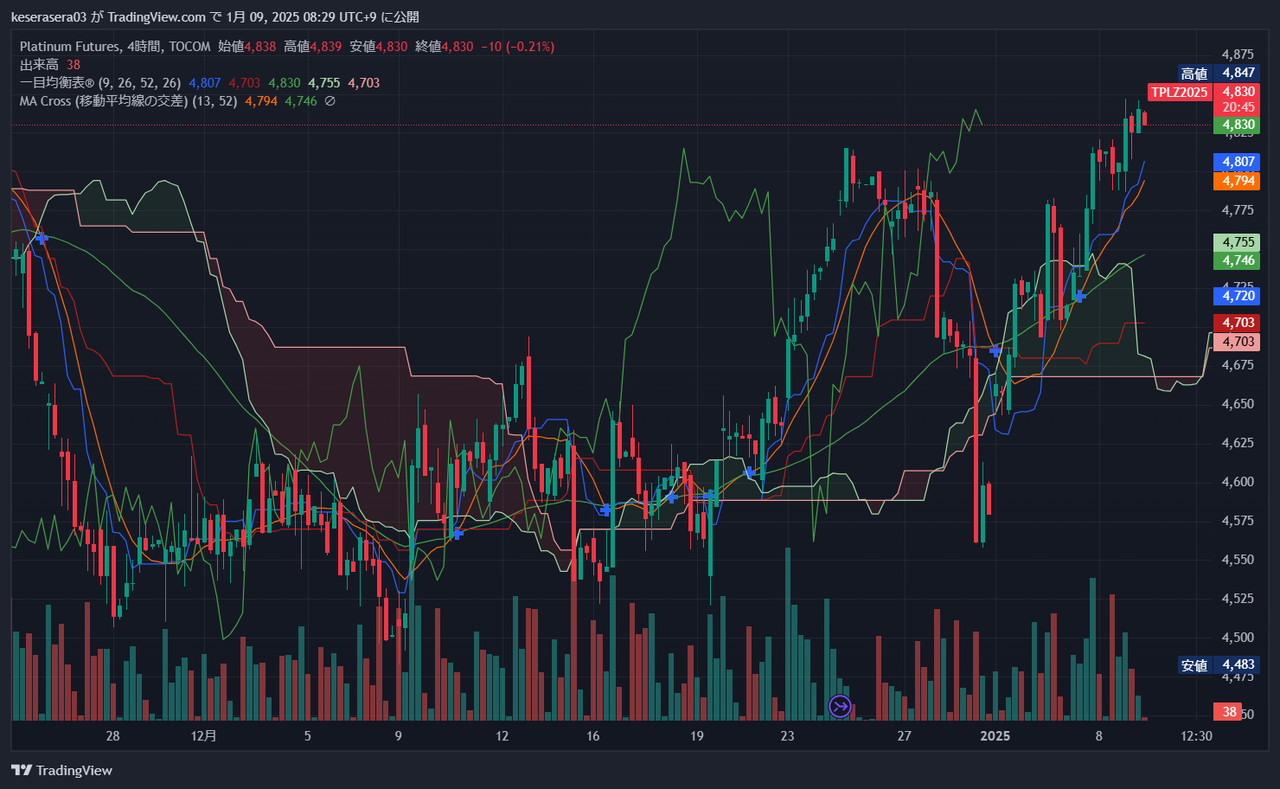Click the 終値 4,830 close value
Screen dimensions: 1280x789
coord(446,46)
